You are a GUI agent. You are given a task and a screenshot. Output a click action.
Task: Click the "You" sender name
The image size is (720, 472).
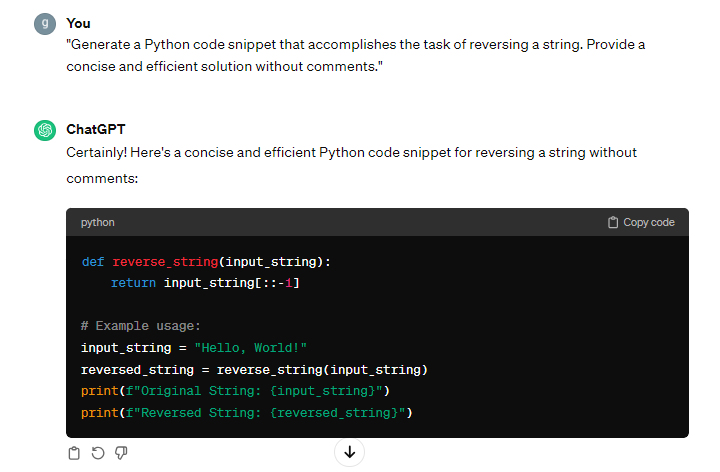(x=78, y=23)
